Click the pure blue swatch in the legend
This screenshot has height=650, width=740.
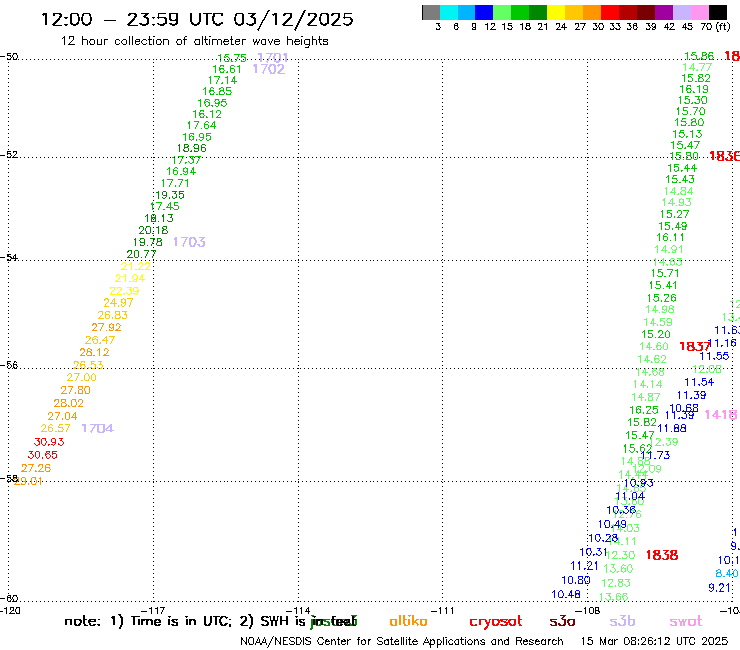tap(484, 12)
